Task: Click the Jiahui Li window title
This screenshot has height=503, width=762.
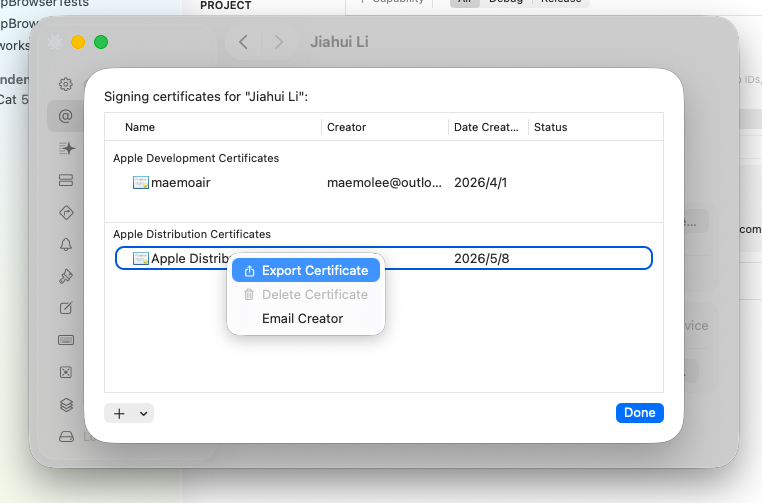Action: [339, 42]
